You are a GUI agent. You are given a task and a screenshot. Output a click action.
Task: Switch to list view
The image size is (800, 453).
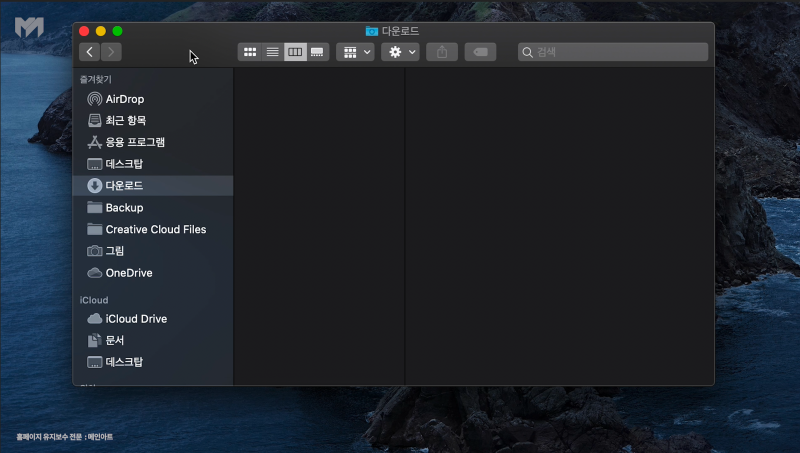point(272,52)
